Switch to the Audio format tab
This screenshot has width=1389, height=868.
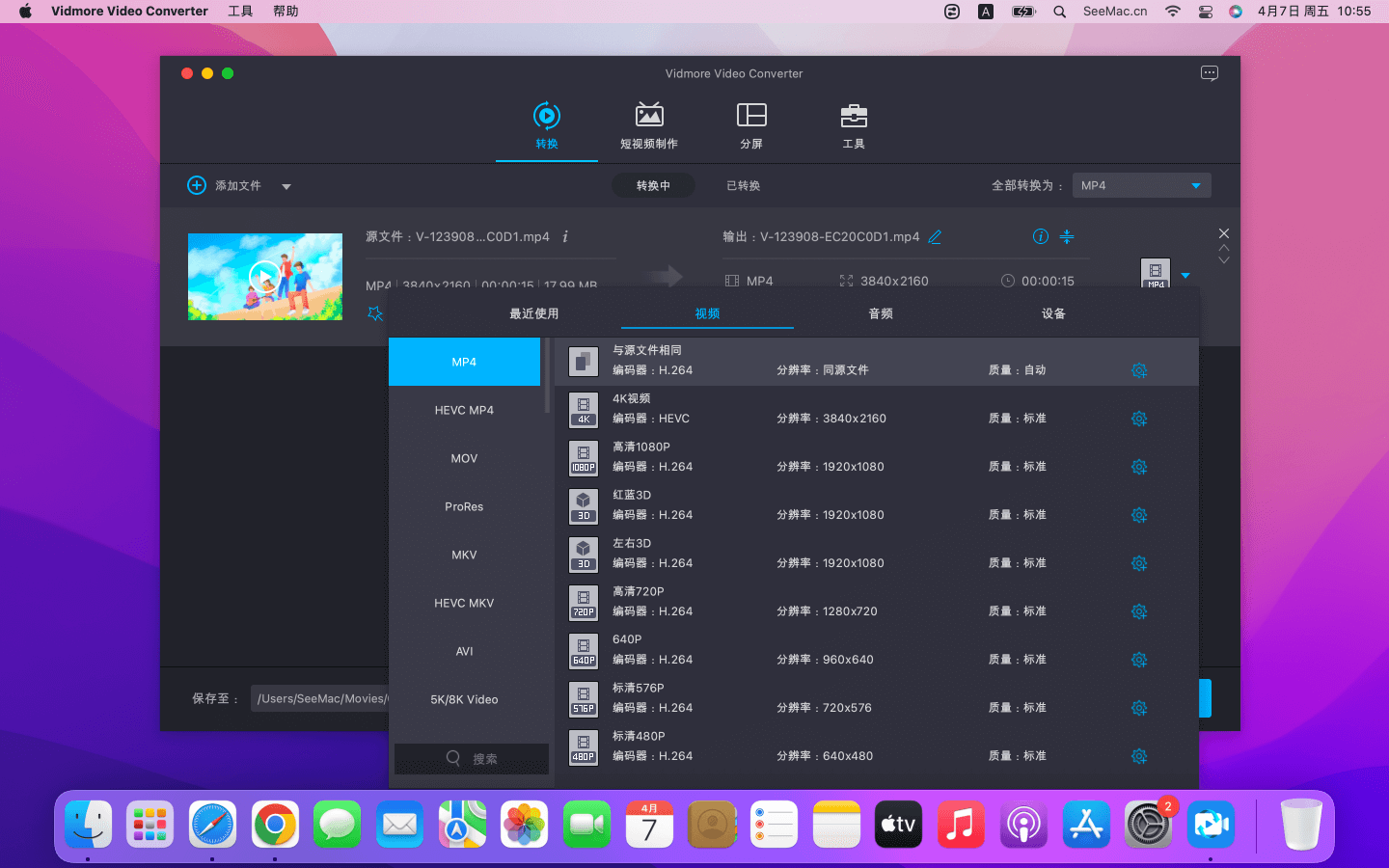(x=880, y=313)
